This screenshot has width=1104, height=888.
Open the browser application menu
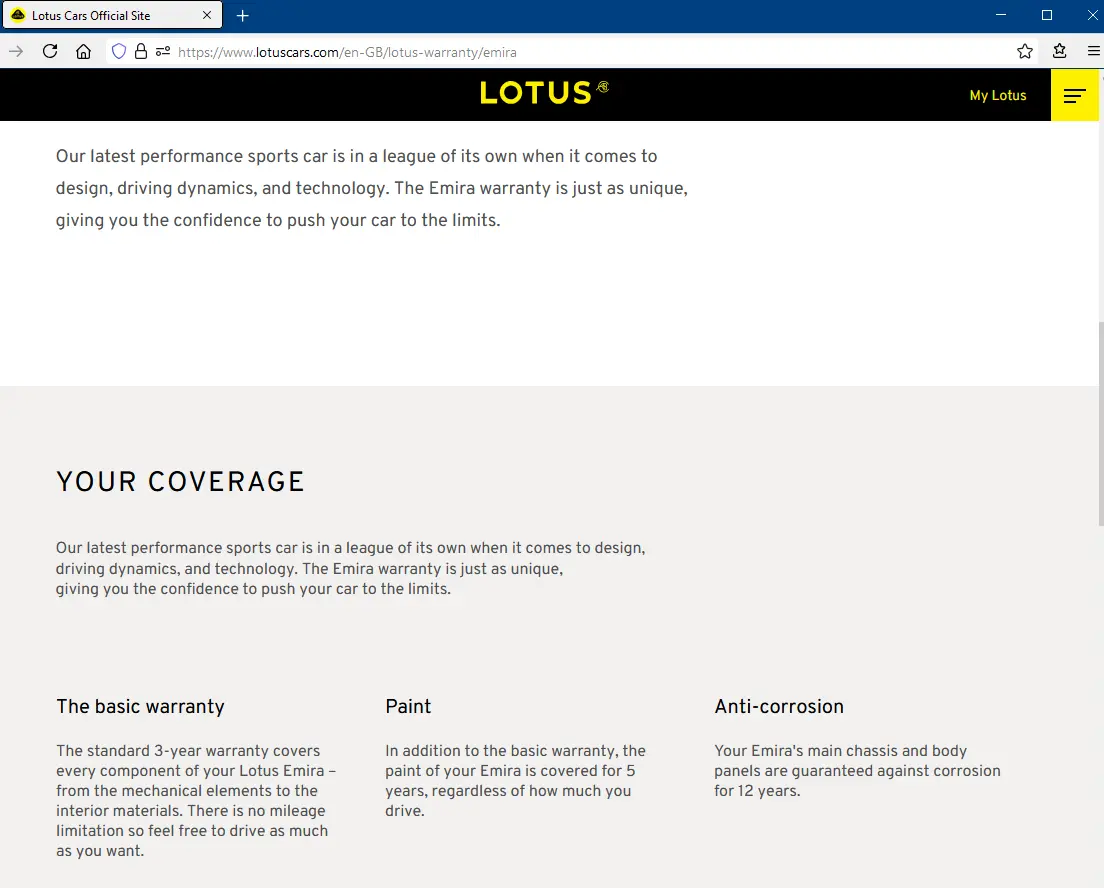(x=1093, y=52)
